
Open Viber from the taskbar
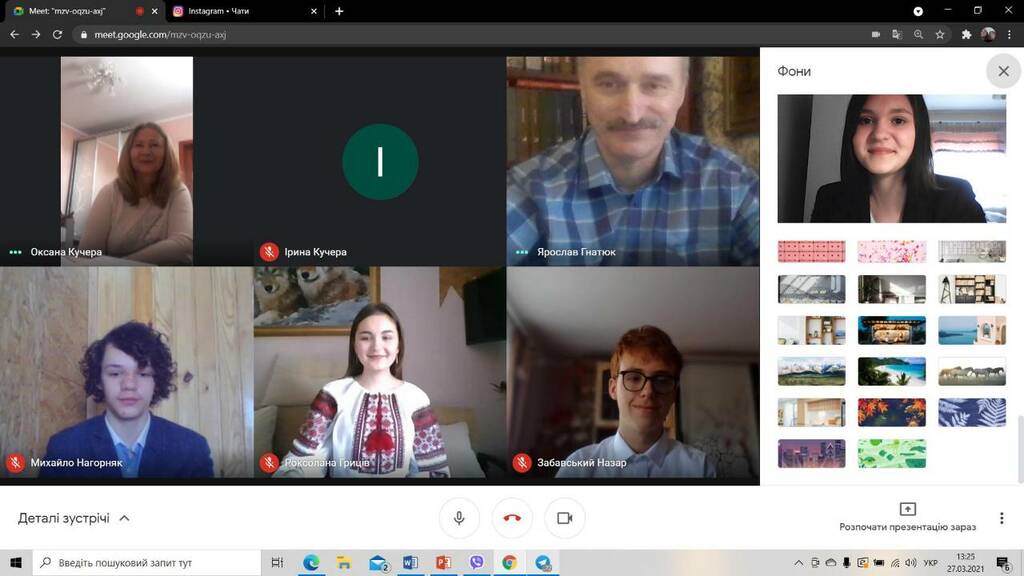coord(476,563)
